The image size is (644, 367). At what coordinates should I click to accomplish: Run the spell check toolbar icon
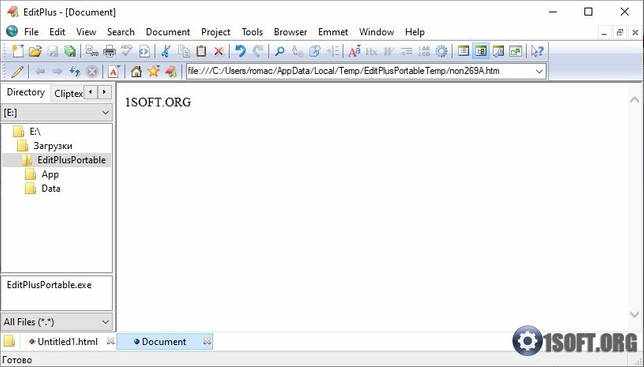[126, 51]
